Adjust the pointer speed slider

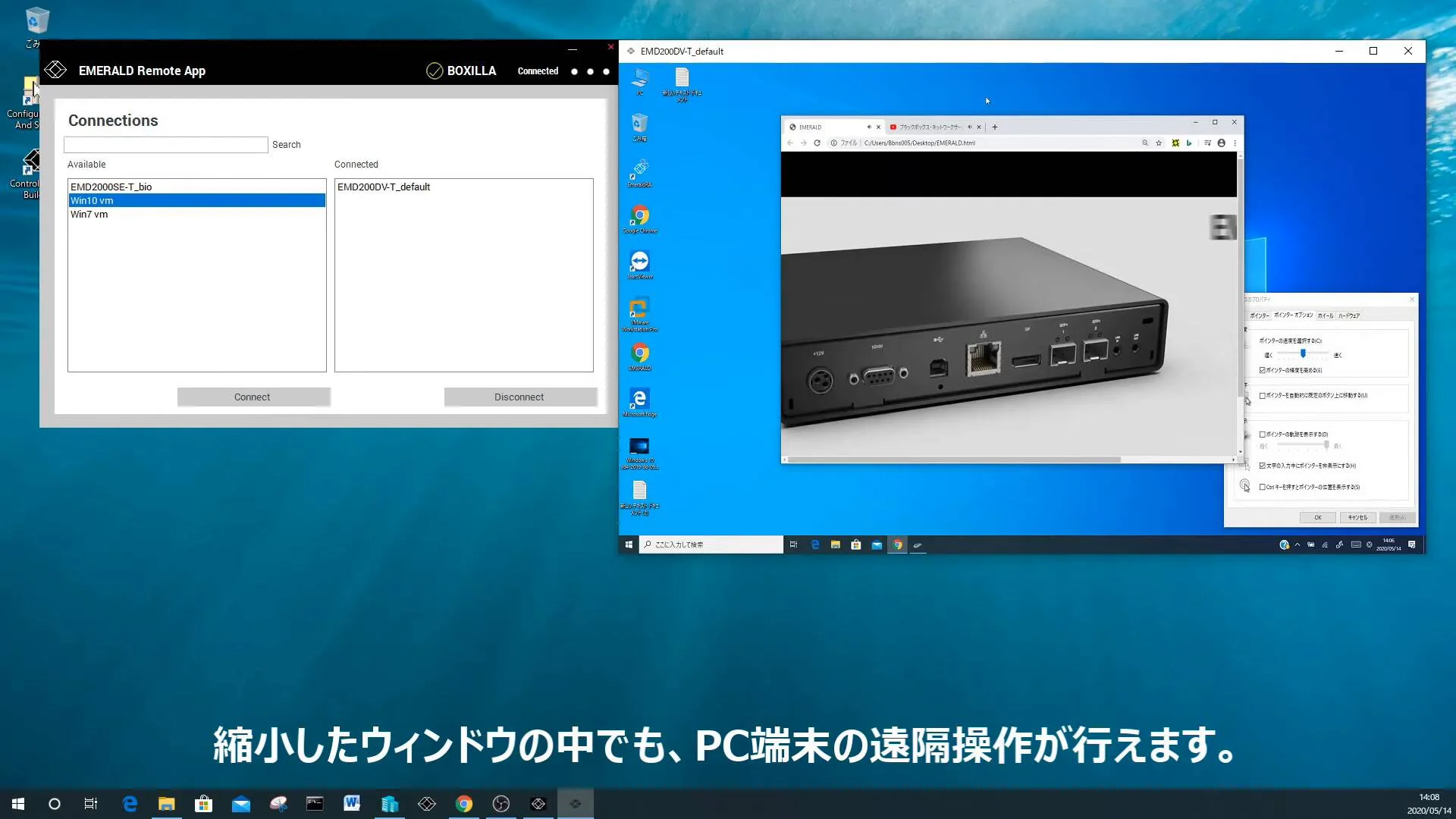point(1303,354)
